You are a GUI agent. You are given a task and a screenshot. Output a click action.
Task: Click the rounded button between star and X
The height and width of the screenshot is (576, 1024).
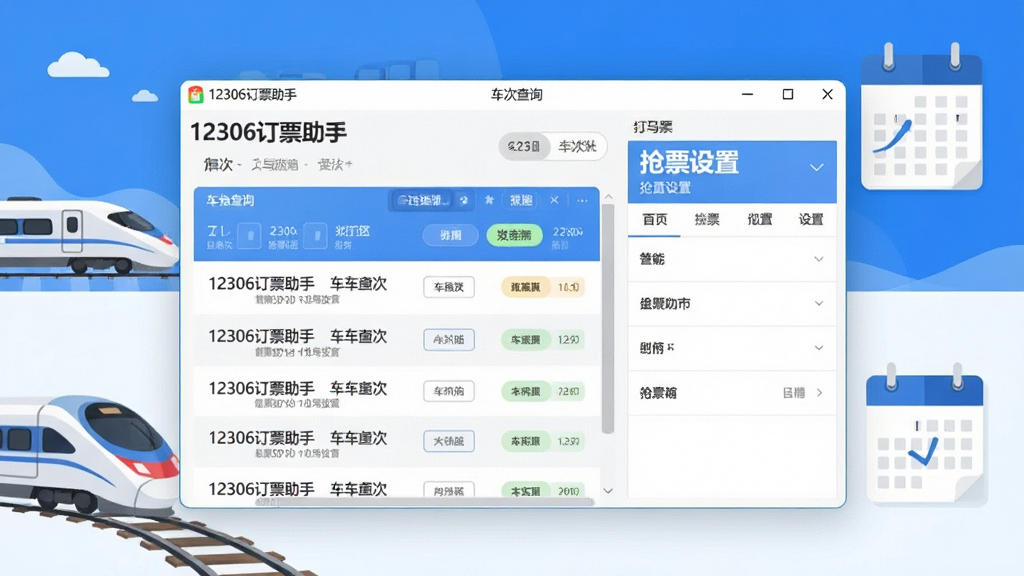(x=520, y=200)
